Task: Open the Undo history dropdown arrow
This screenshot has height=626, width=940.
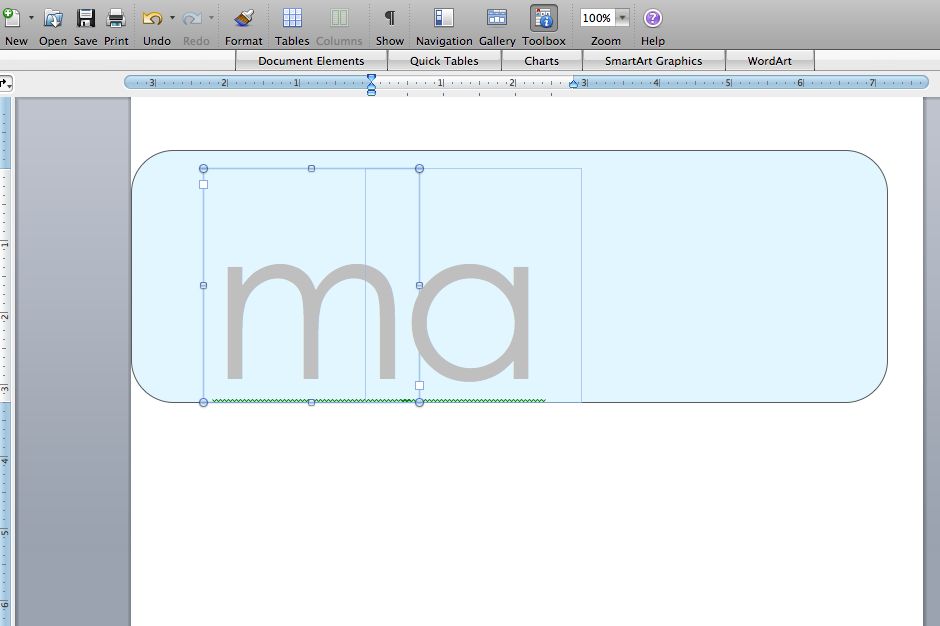Action: [172, 17]
